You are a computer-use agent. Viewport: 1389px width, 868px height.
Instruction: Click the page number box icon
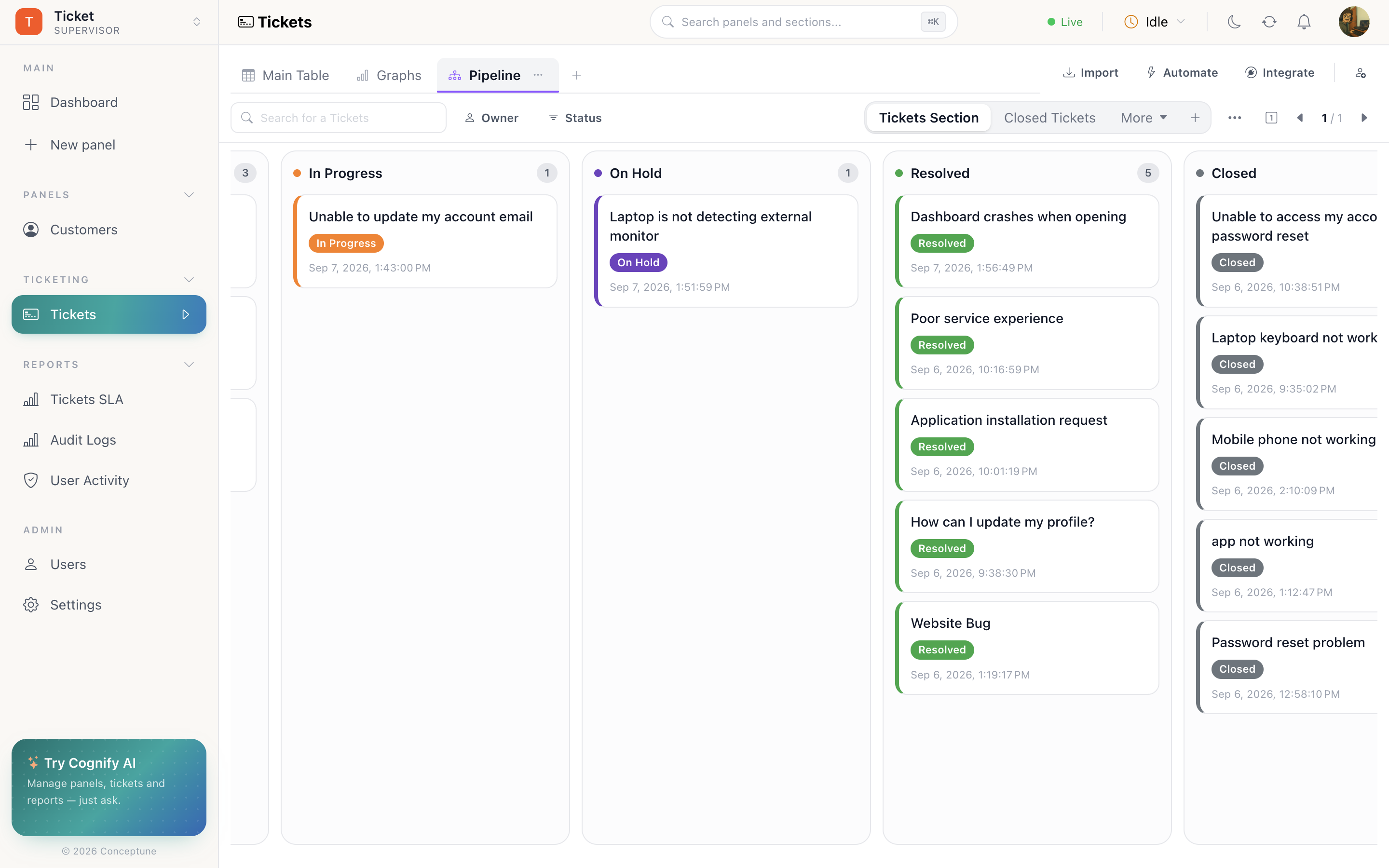1271,118
